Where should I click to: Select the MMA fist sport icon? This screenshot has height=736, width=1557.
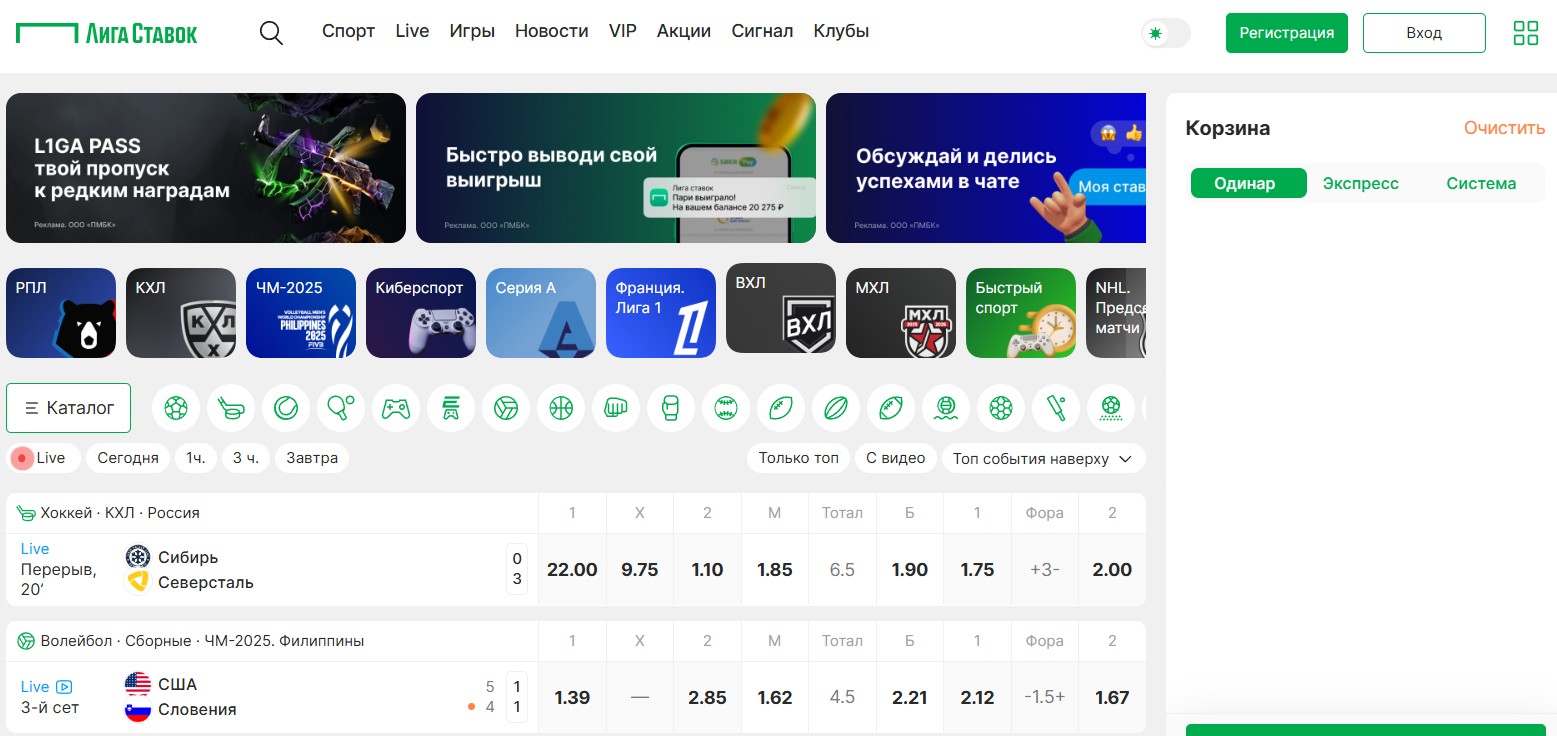[x=616, y=408]
